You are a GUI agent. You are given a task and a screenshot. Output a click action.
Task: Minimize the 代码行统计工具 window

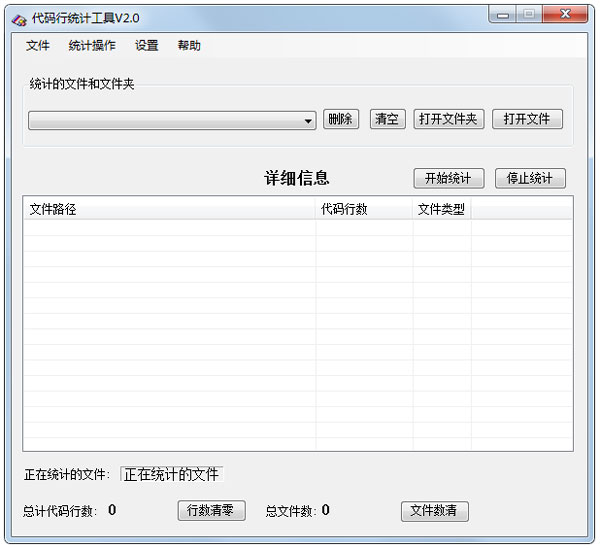point(503,15)
